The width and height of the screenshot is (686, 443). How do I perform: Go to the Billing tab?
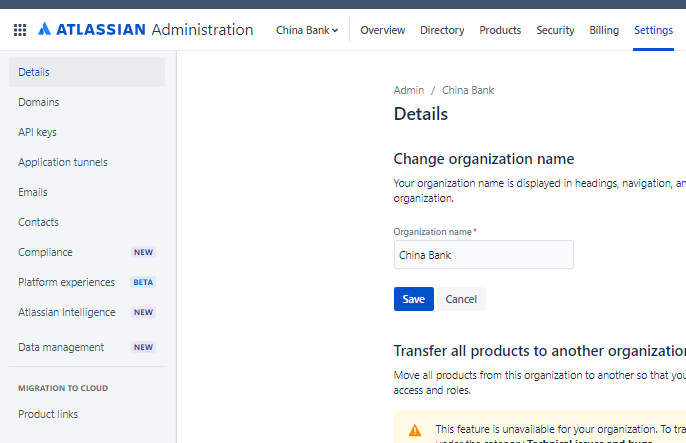604,30
